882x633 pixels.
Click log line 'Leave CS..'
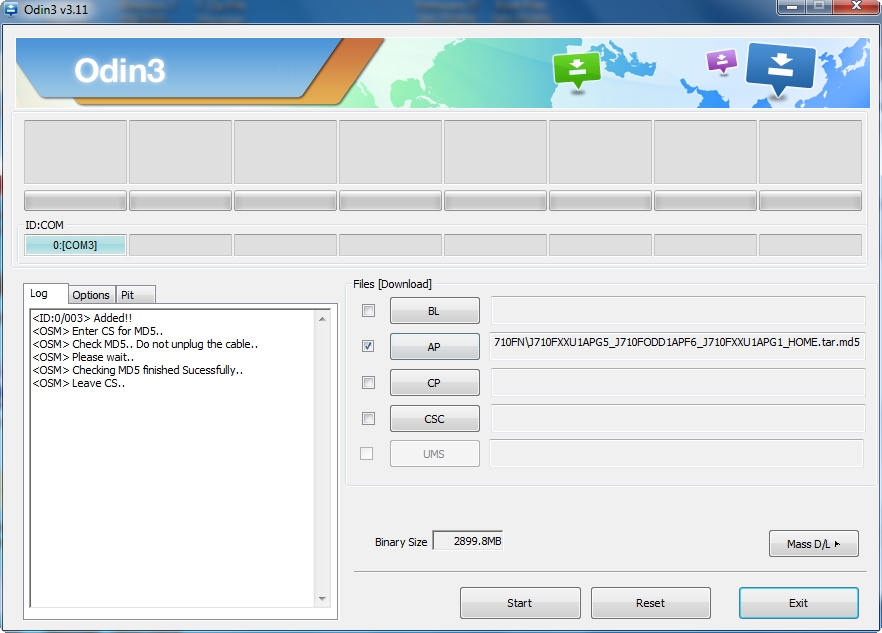[79, 383]
